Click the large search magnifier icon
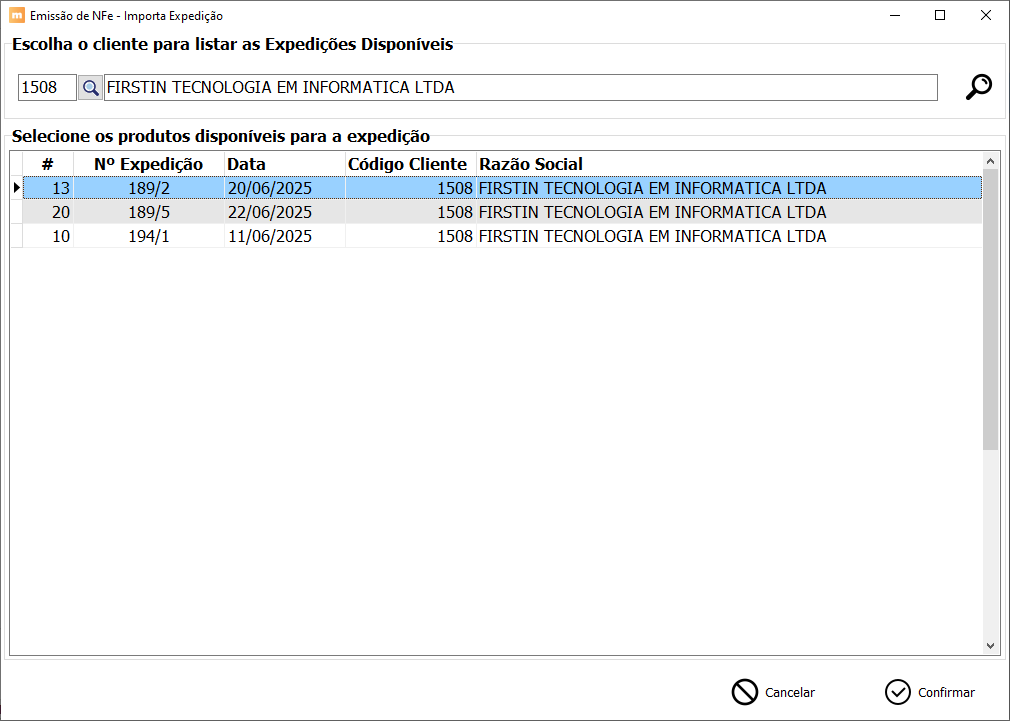 (x=978, y=87)
